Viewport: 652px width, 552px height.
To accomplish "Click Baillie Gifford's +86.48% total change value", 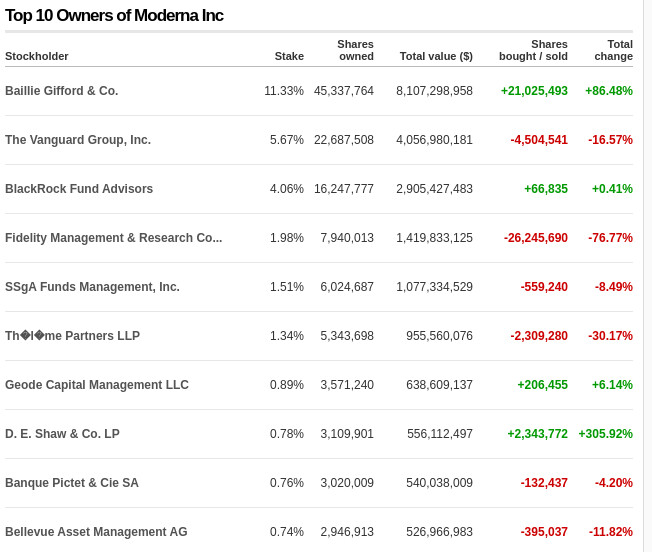I will 608,91.
